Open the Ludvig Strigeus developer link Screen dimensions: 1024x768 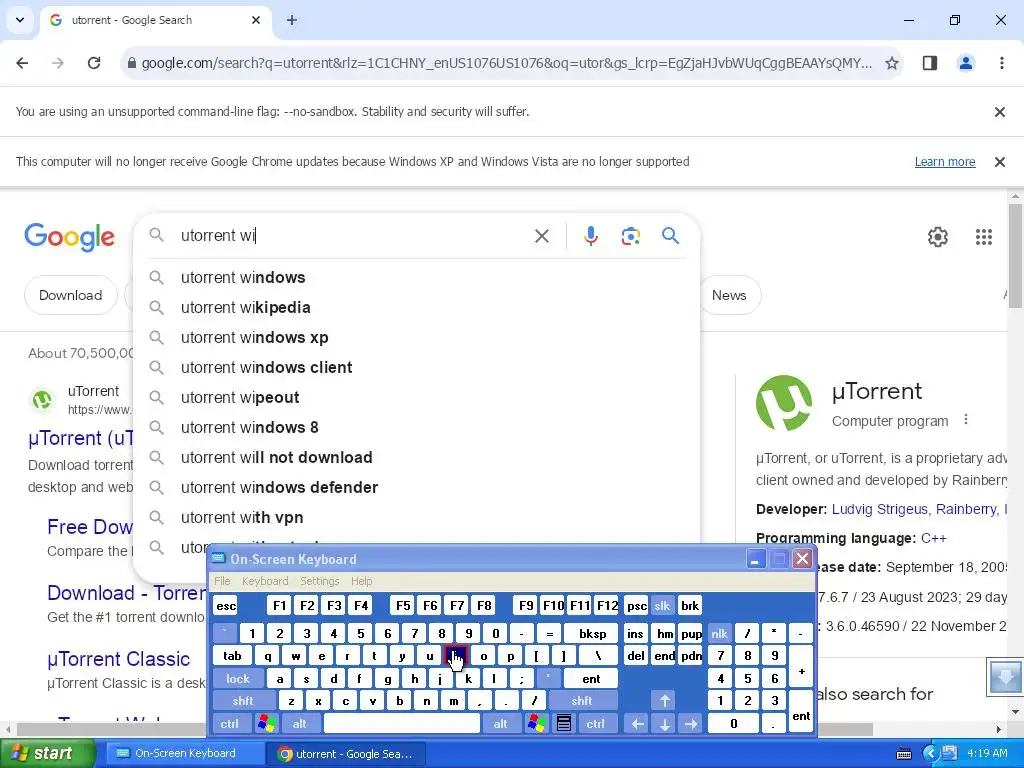coord(879,509)
